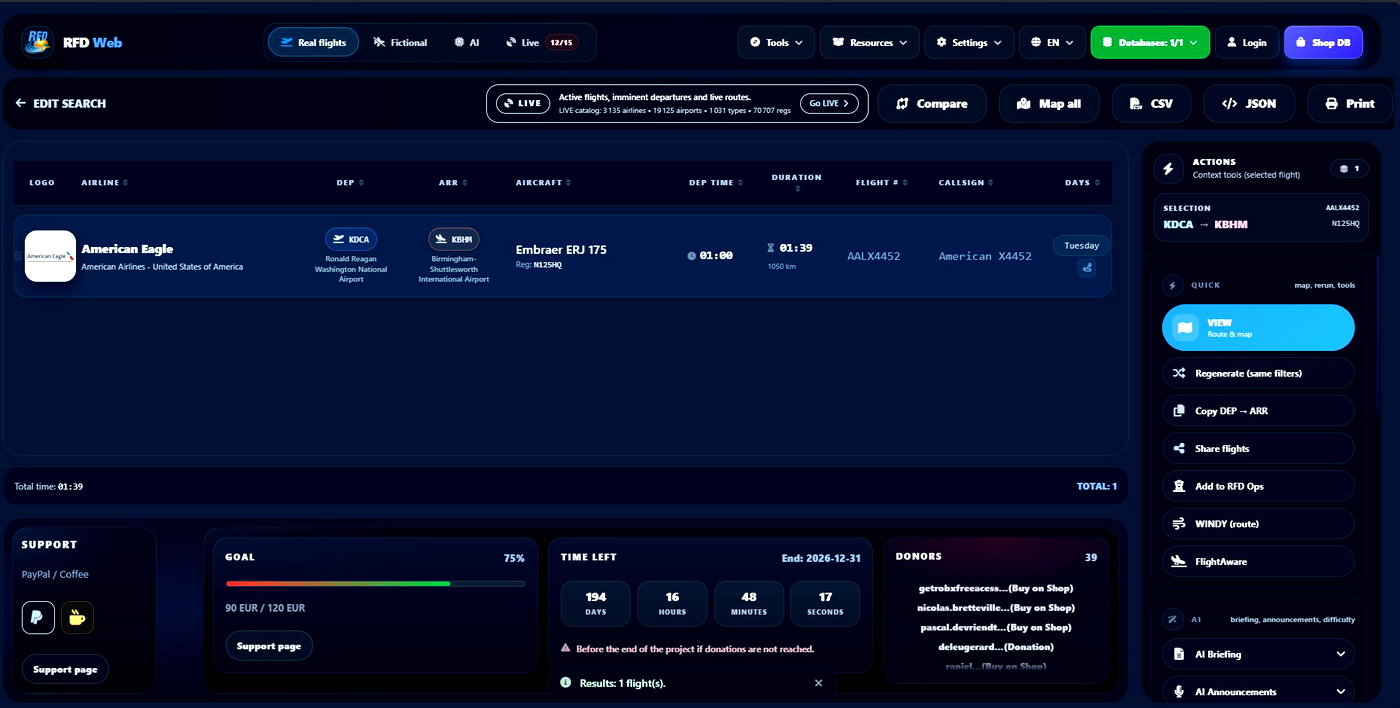The width and height of the screenshot is (1400, 708).
Task: Sort by DURATION column header
Action: pos(796,182)
